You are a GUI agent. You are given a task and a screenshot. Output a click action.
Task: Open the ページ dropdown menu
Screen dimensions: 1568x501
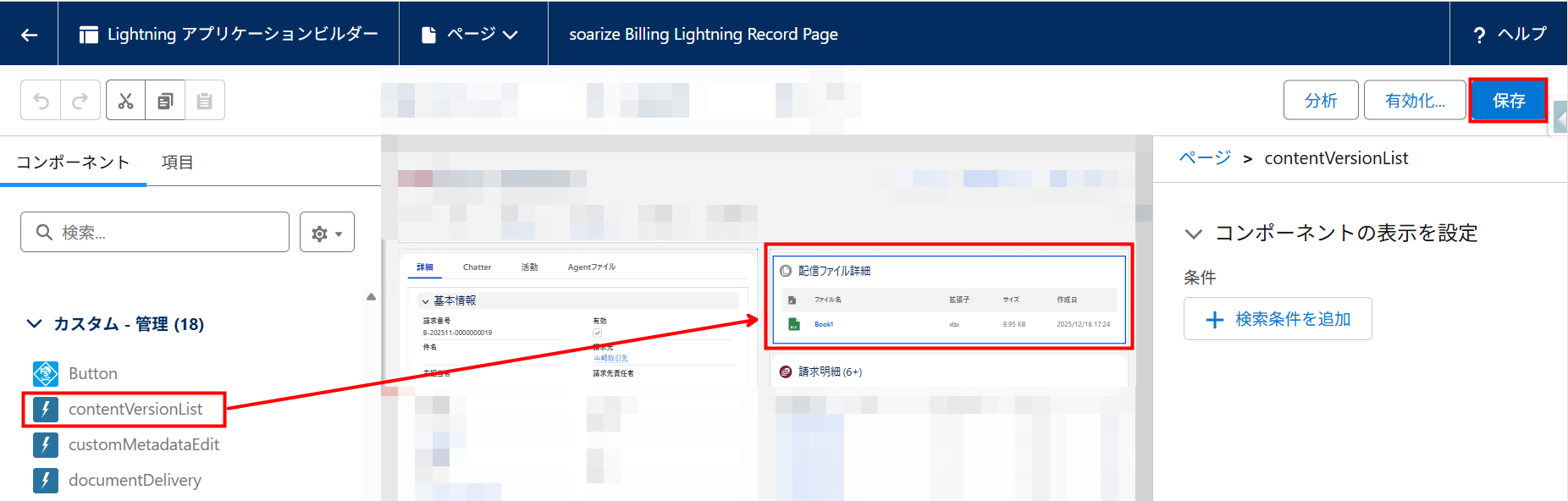tap(472, 35)
